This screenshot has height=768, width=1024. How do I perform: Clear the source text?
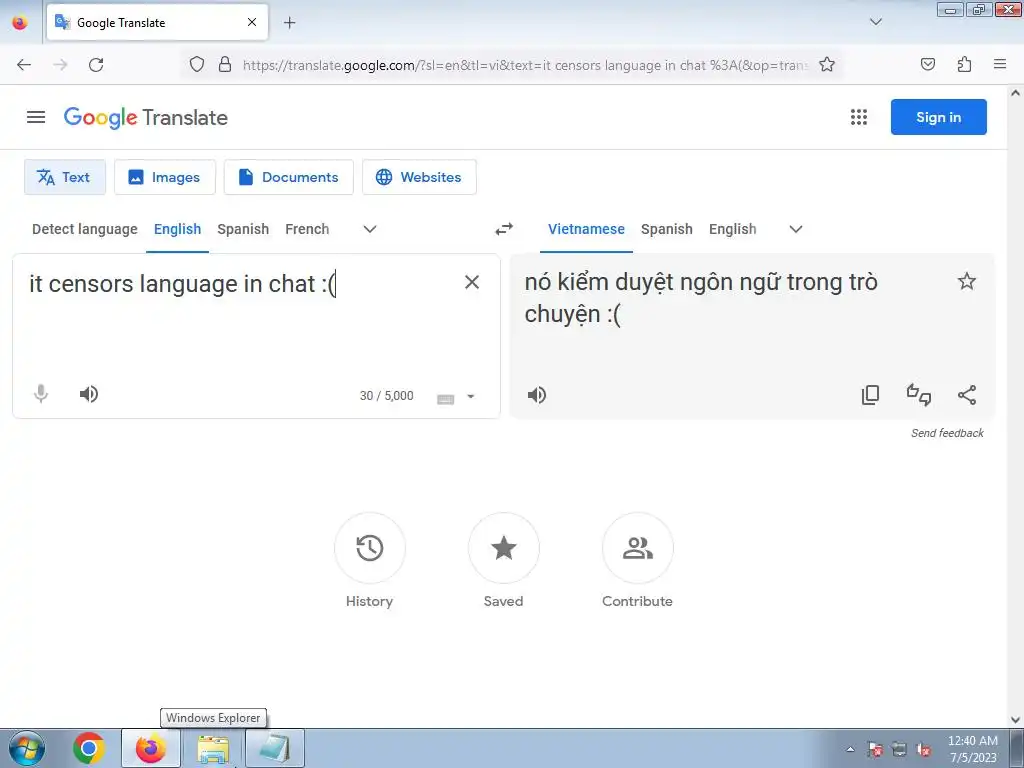472,282
